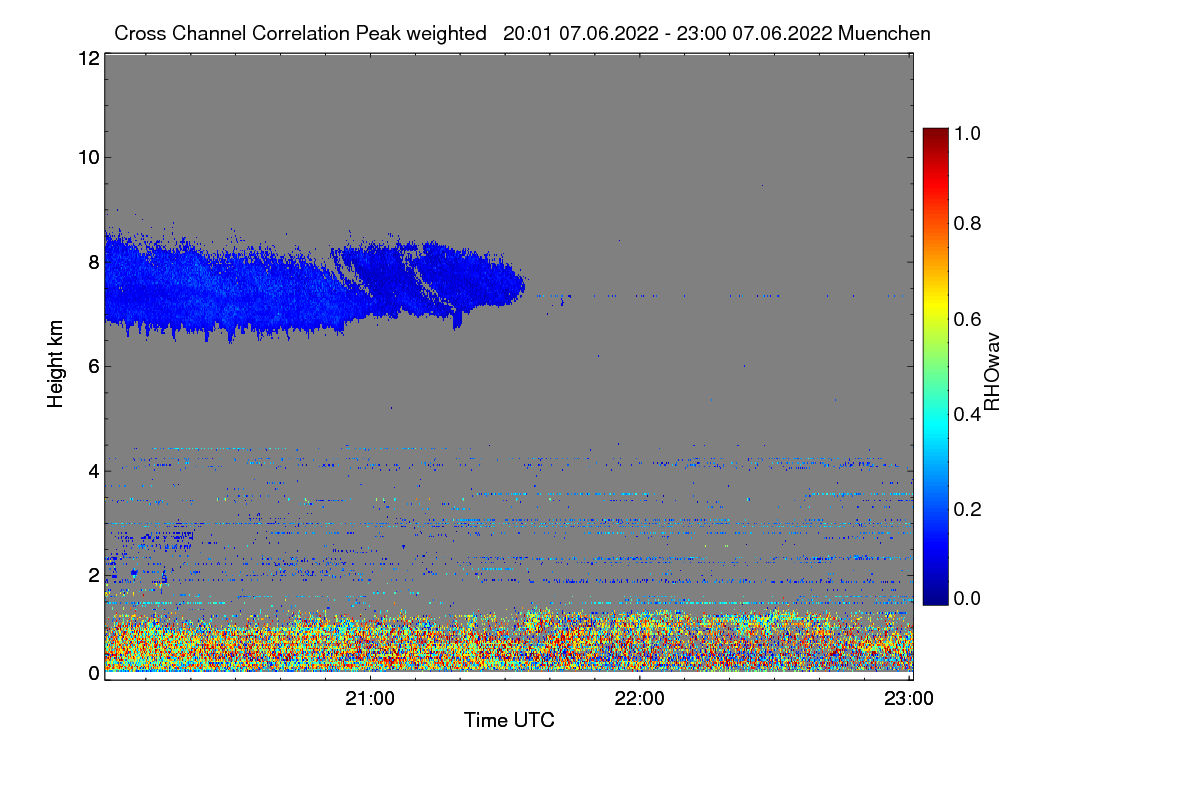The image size is (1200, 800).
Task: Click the height tick label '8'
Action: (92, 262)
